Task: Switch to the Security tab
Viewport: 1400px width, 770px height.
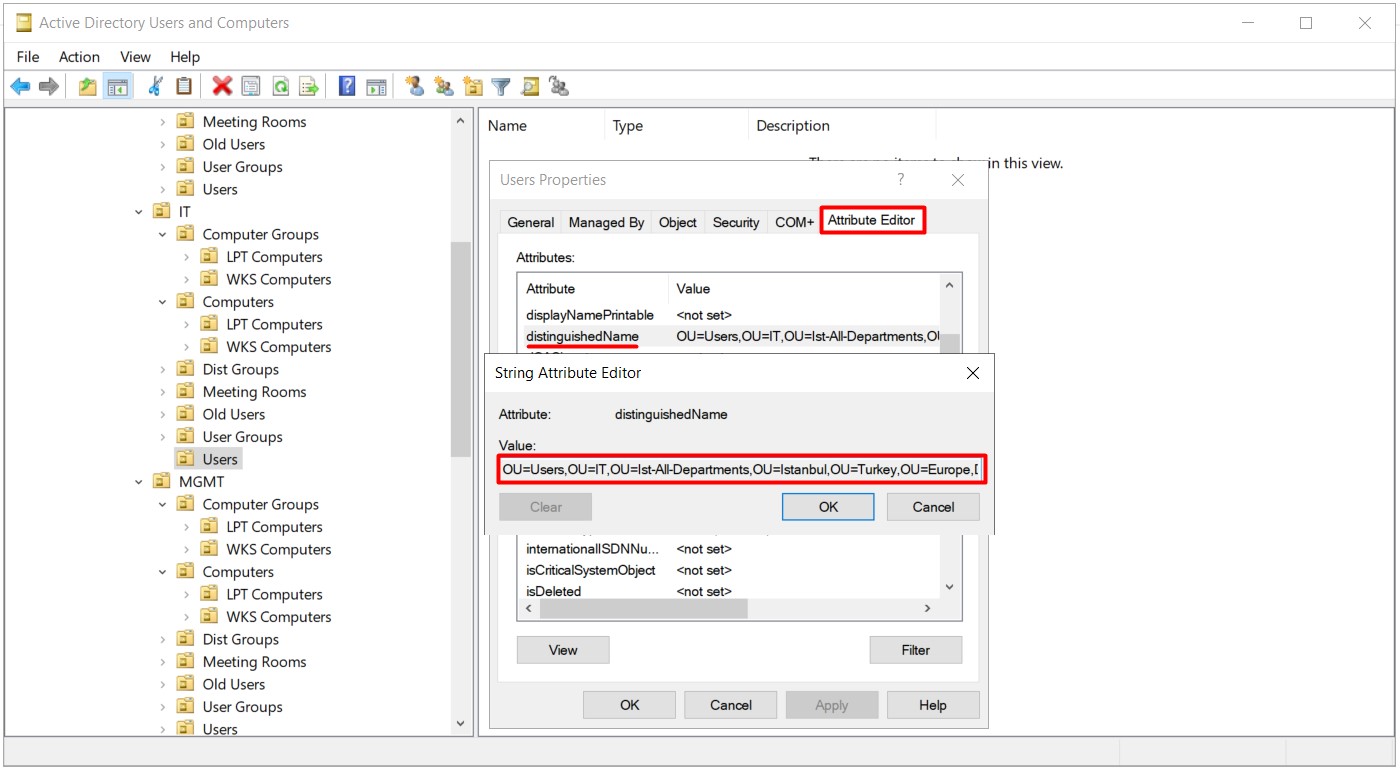Action: pyautogui.click(x=736, y=222)
